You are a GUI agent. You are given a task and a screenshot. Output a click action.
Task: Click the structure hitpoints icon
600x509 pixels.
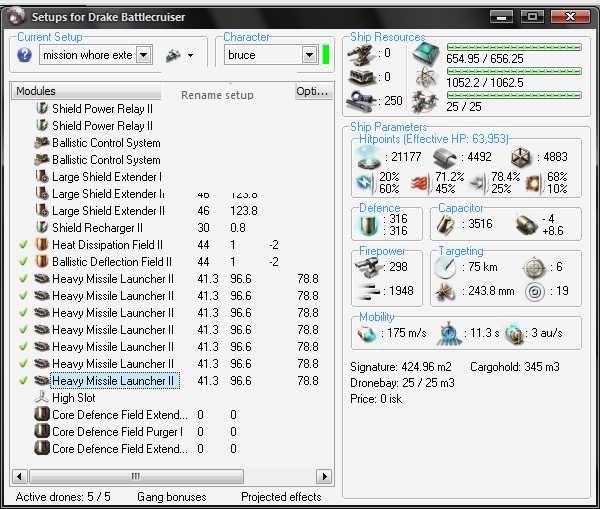(521, 157)
